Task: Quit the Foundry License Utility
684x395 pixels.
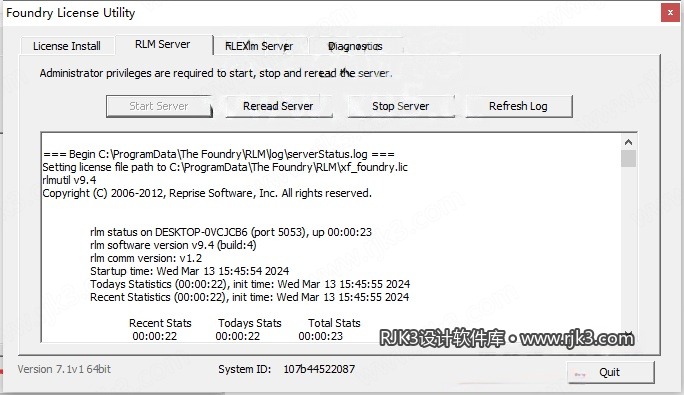Action: click(610, 372)
